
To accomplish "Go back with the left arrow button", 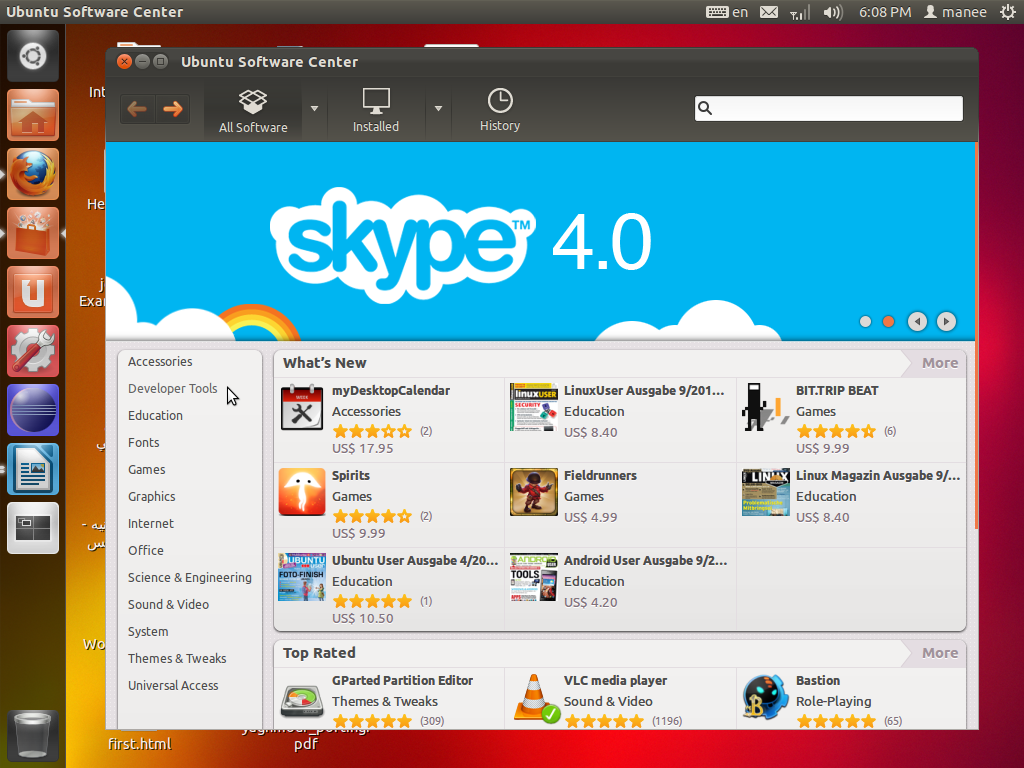I will point(137,109).
